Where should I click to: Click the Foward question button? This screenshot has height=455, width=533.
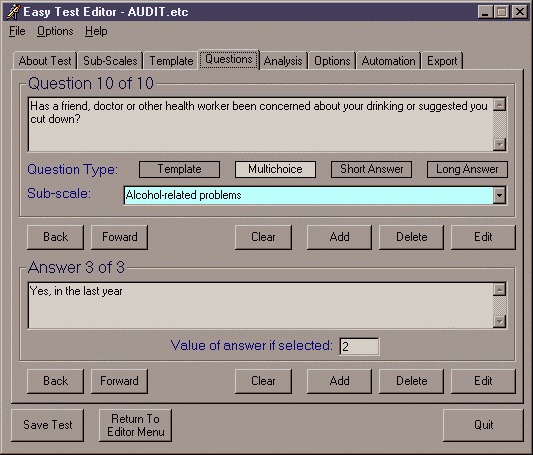point(119,237)
